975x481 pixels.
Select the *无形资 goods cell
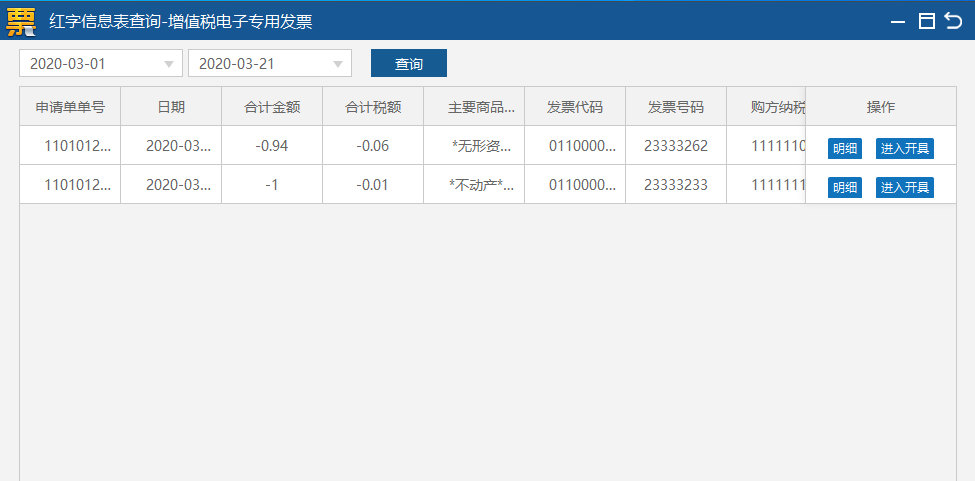pos(474,145)
